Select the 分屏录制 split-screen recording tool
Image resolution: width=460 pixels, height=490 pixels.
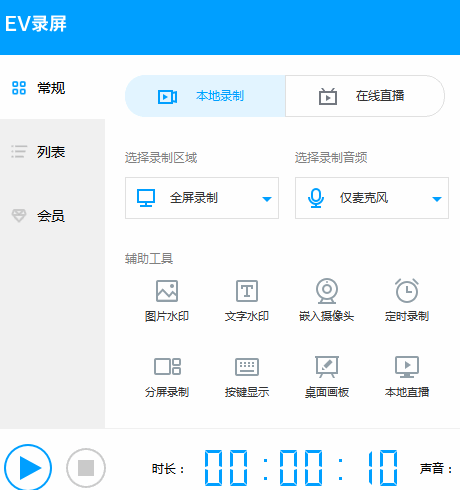(x=167, y=377)
